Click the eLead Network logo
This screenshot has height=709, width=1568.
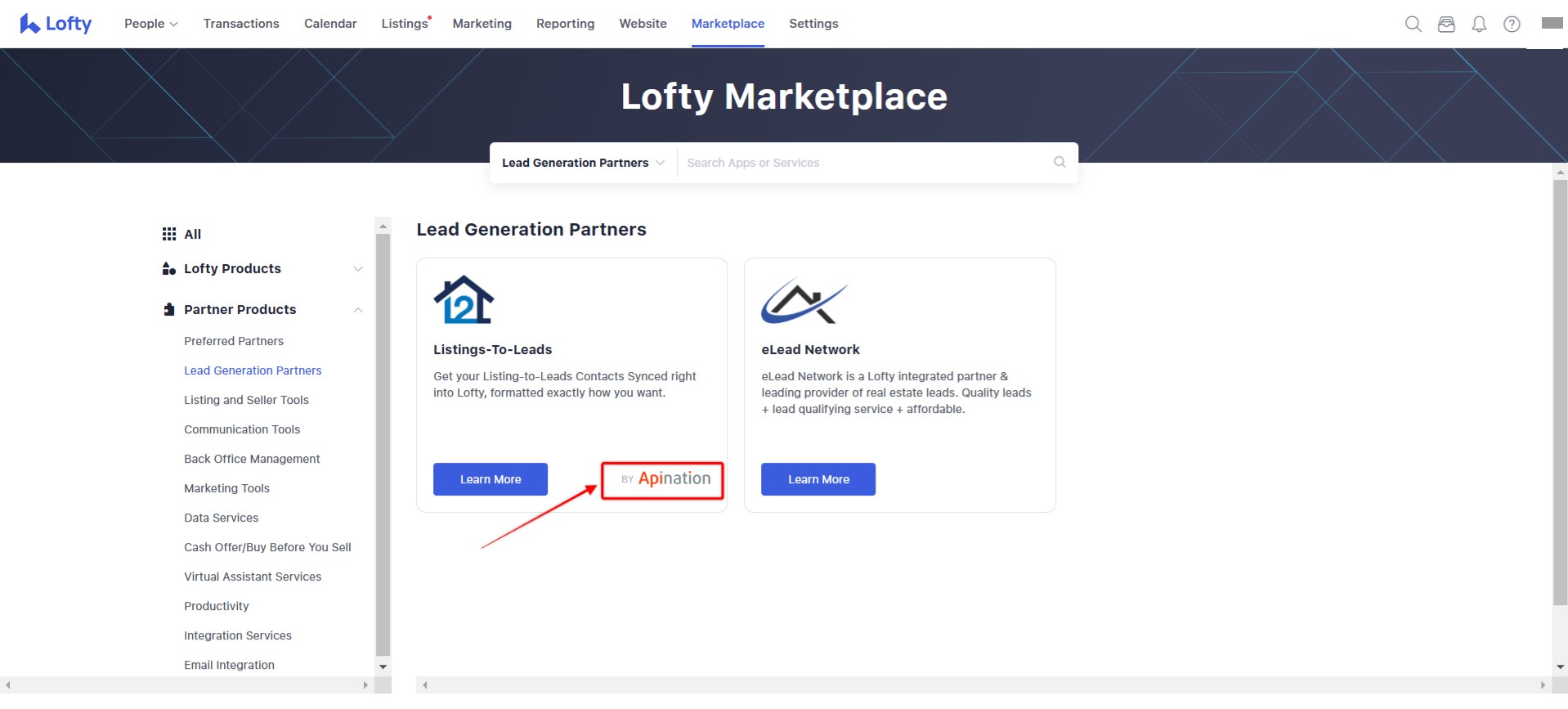point(804,301)
